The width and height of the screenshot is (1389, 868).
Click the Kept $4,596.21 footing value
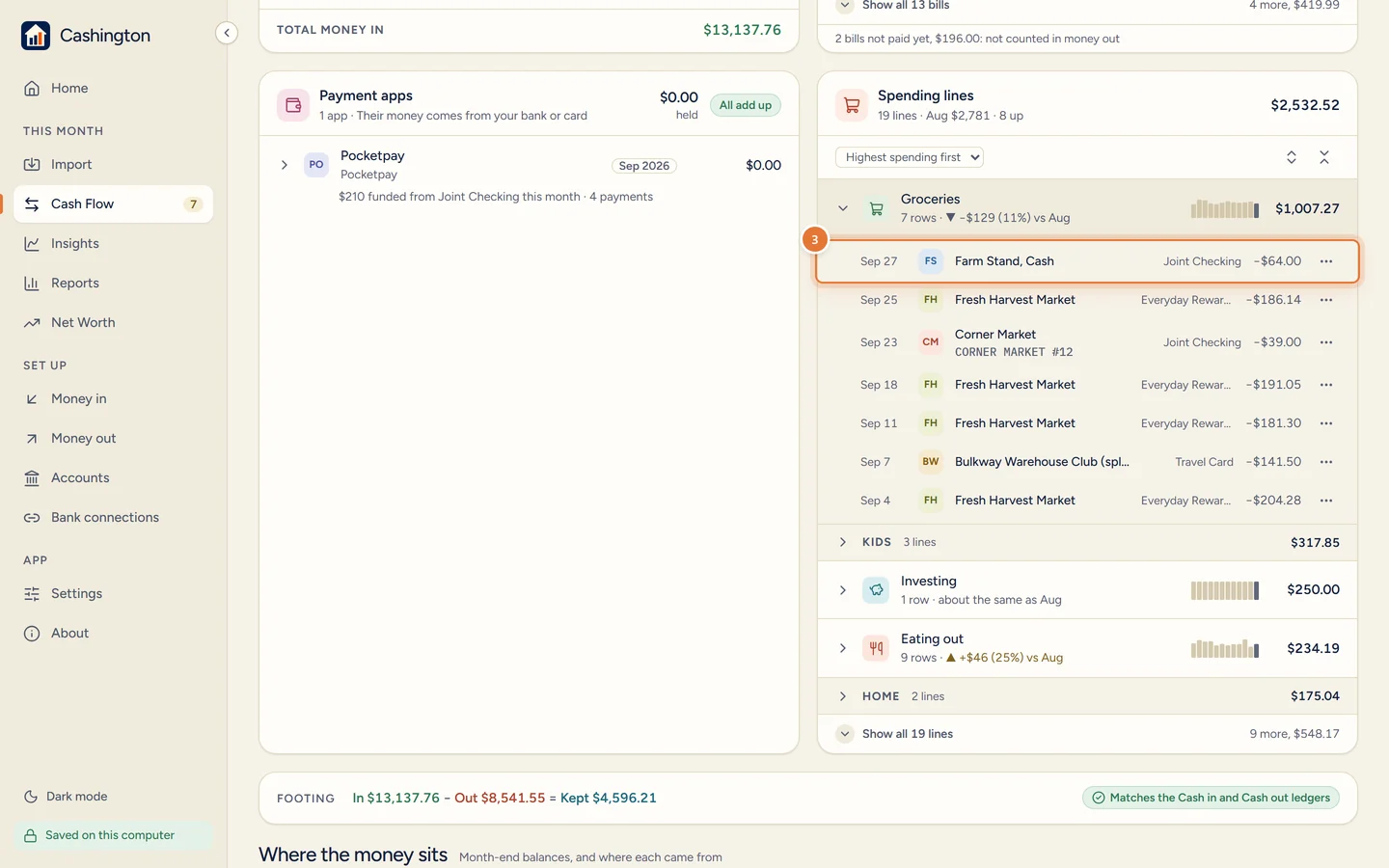(608, 798)
